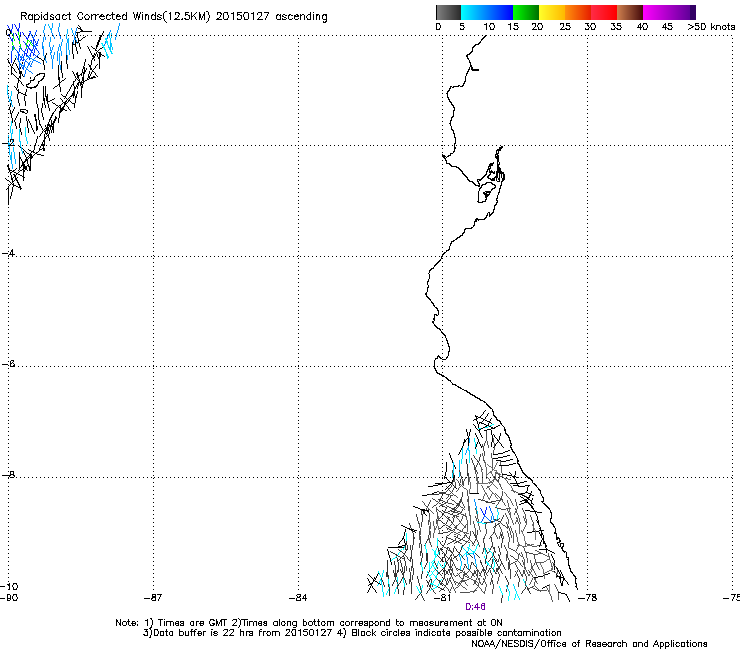Click the green 15–20 knots color segment
This screenshot has width=740, height=650.
(x=526, y=12)
